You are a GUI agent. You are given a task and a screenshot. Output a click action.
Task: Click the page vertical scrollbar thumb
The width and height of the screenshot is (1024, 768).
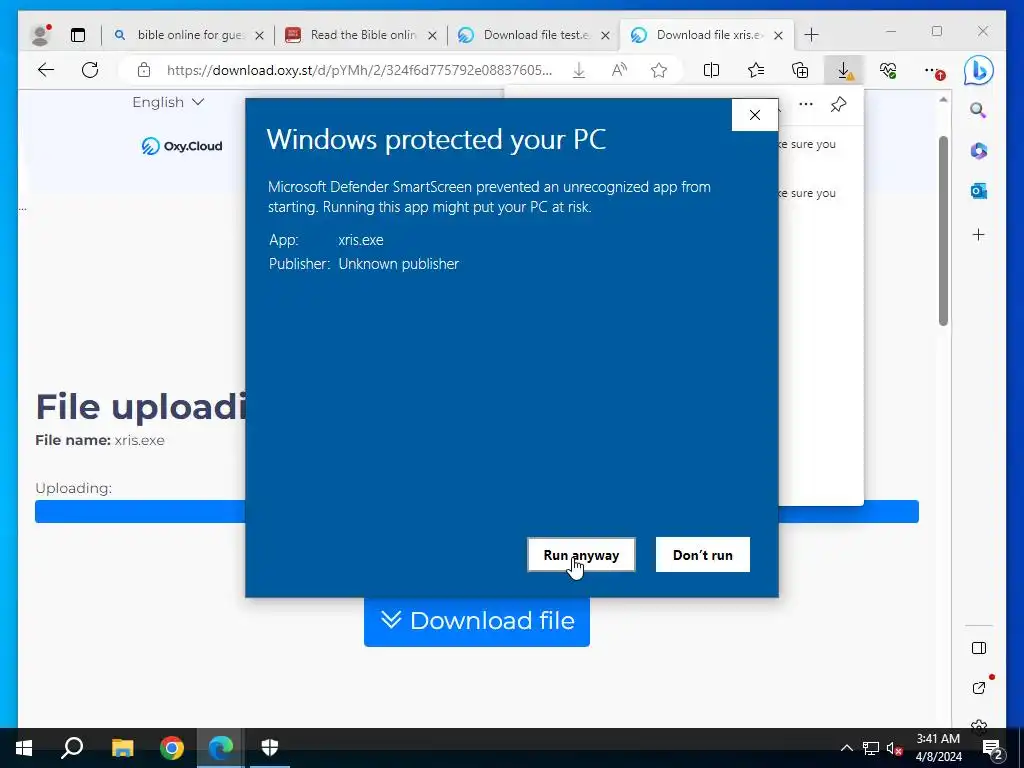[x=943, y=231]
